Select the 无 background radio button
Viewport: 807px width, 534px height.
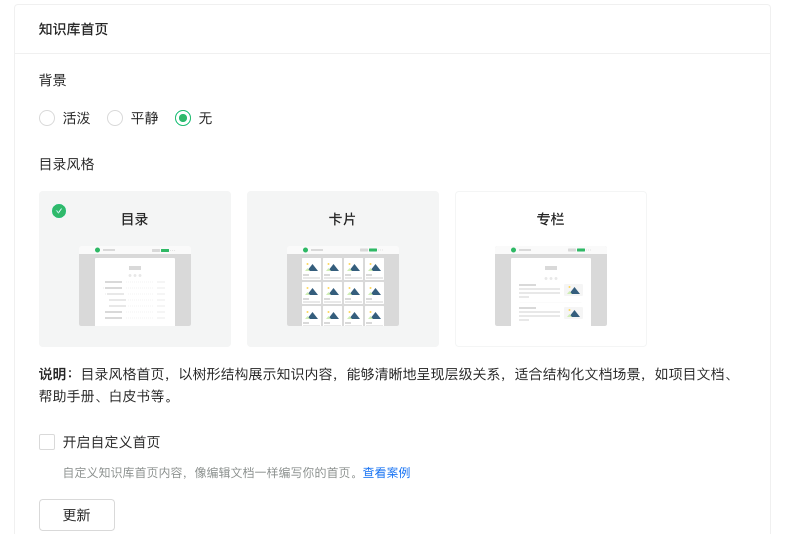[x=183, y=118]
